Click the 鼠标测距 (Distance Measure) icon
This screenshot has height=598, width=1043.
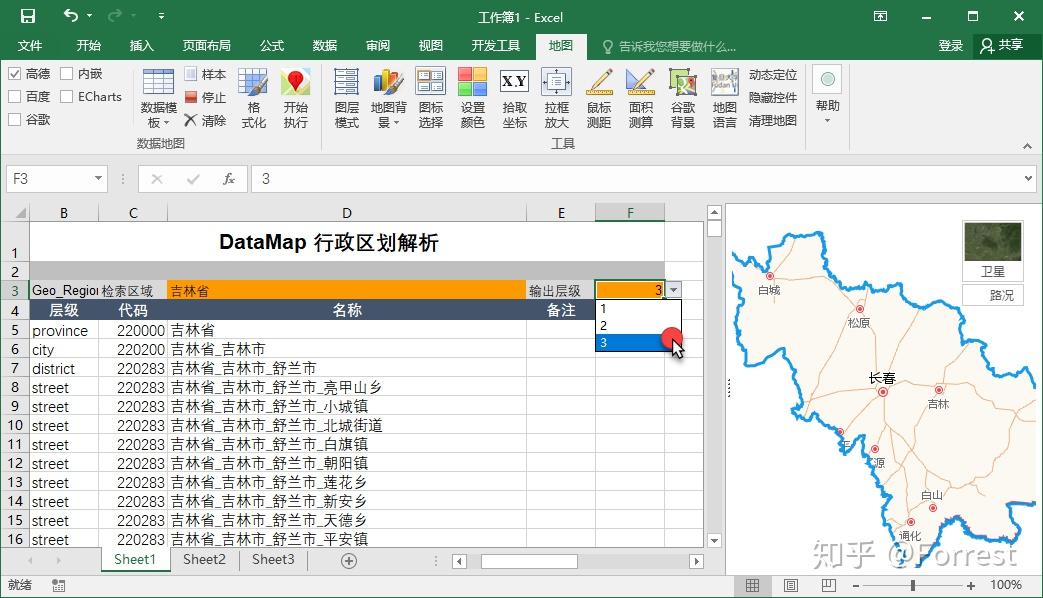tap(598, 96)
